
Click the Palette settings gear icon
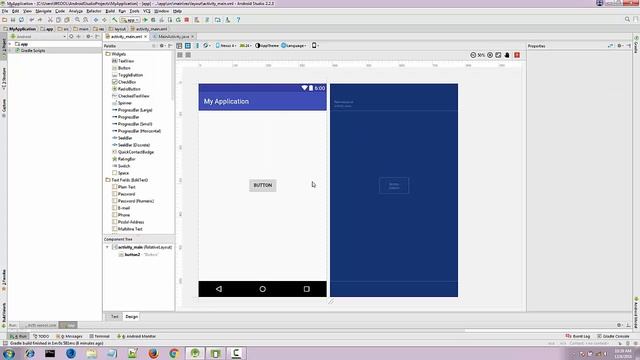(x=162, y=46)
